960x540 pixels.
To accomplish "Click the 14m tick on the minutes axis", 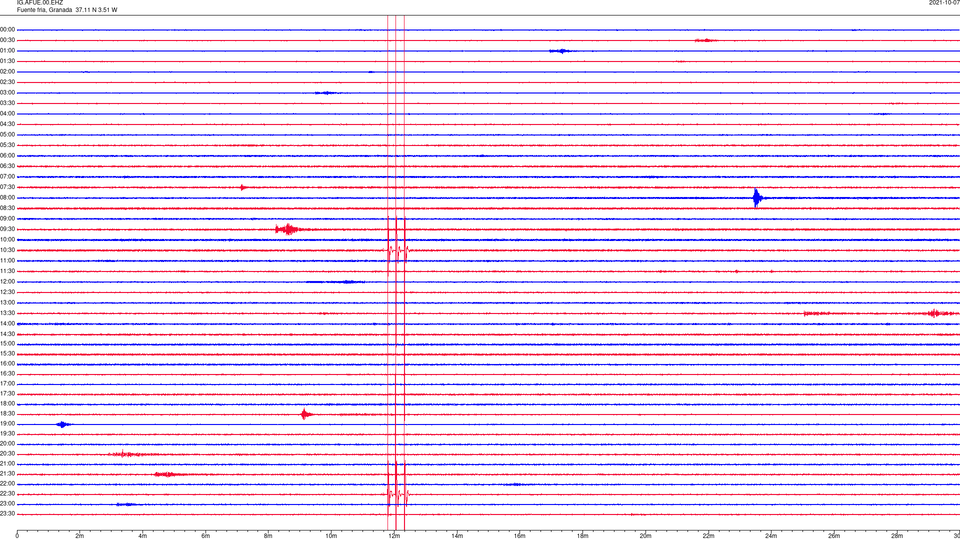I will click(457, 536).
